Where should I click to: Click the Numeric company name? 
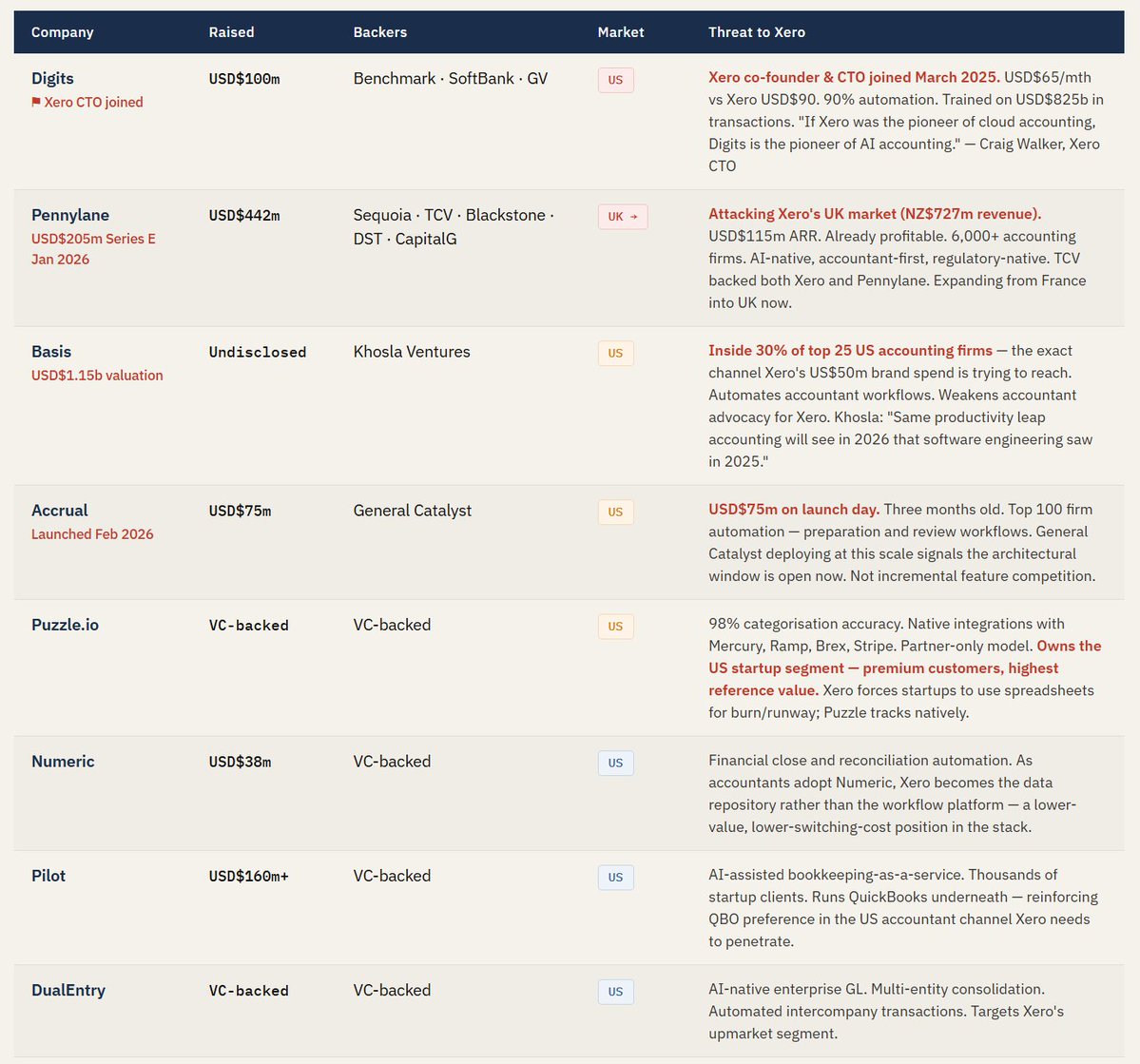click(63, 762)
